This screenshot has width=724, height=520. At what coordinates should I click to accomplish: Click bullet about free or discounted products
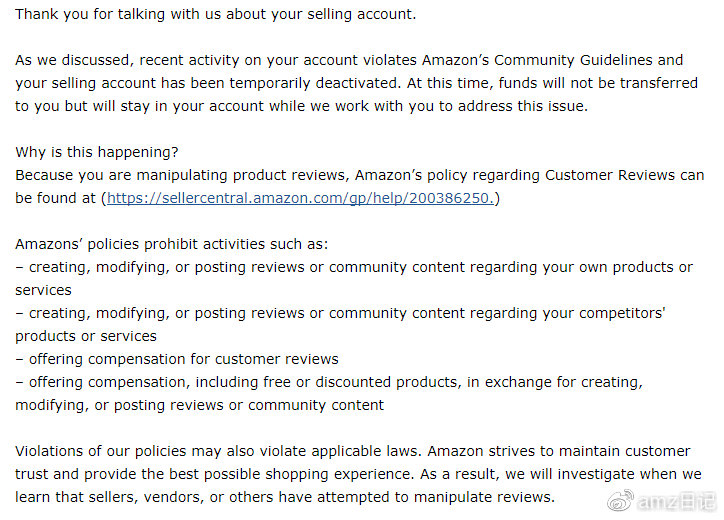click(x=329, y=393)
